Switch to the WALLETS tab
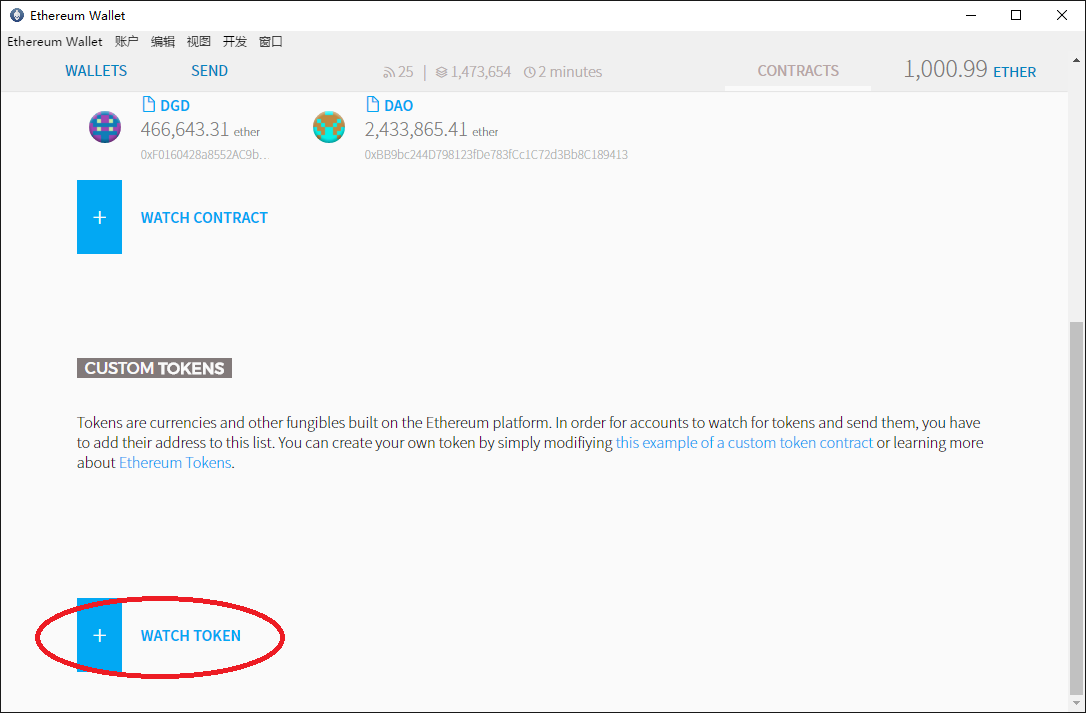Screen dimensions: 1086x713 pos(96,71)
